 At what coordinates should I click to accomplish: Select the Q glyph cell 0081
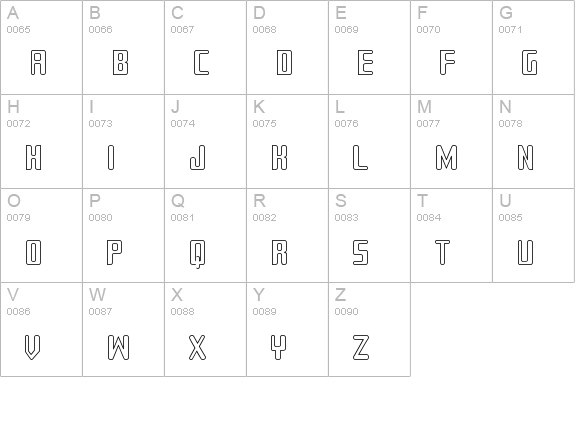[x=205, y=235]
